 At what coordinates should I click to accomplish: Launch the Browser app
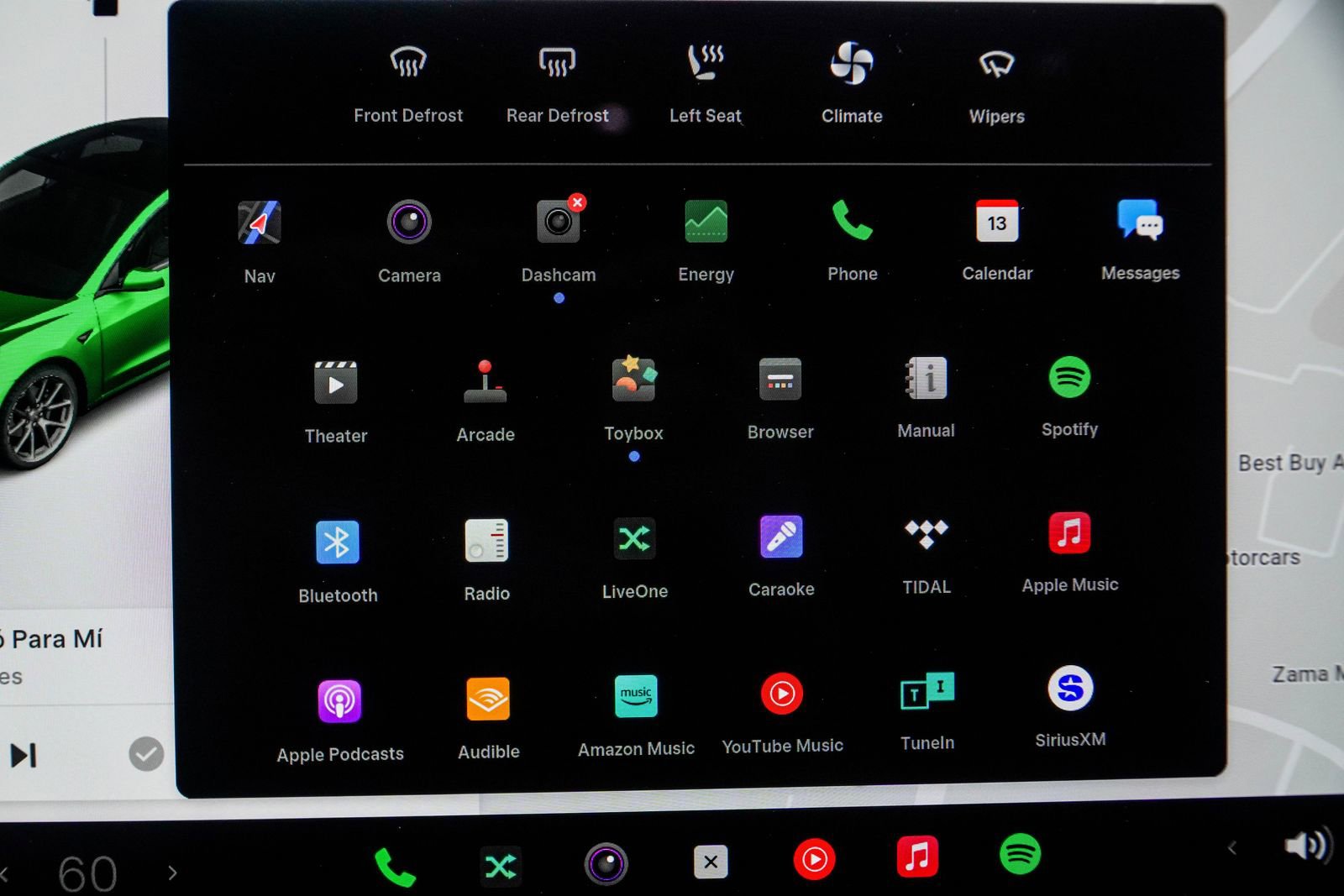(x=780, y=398)
